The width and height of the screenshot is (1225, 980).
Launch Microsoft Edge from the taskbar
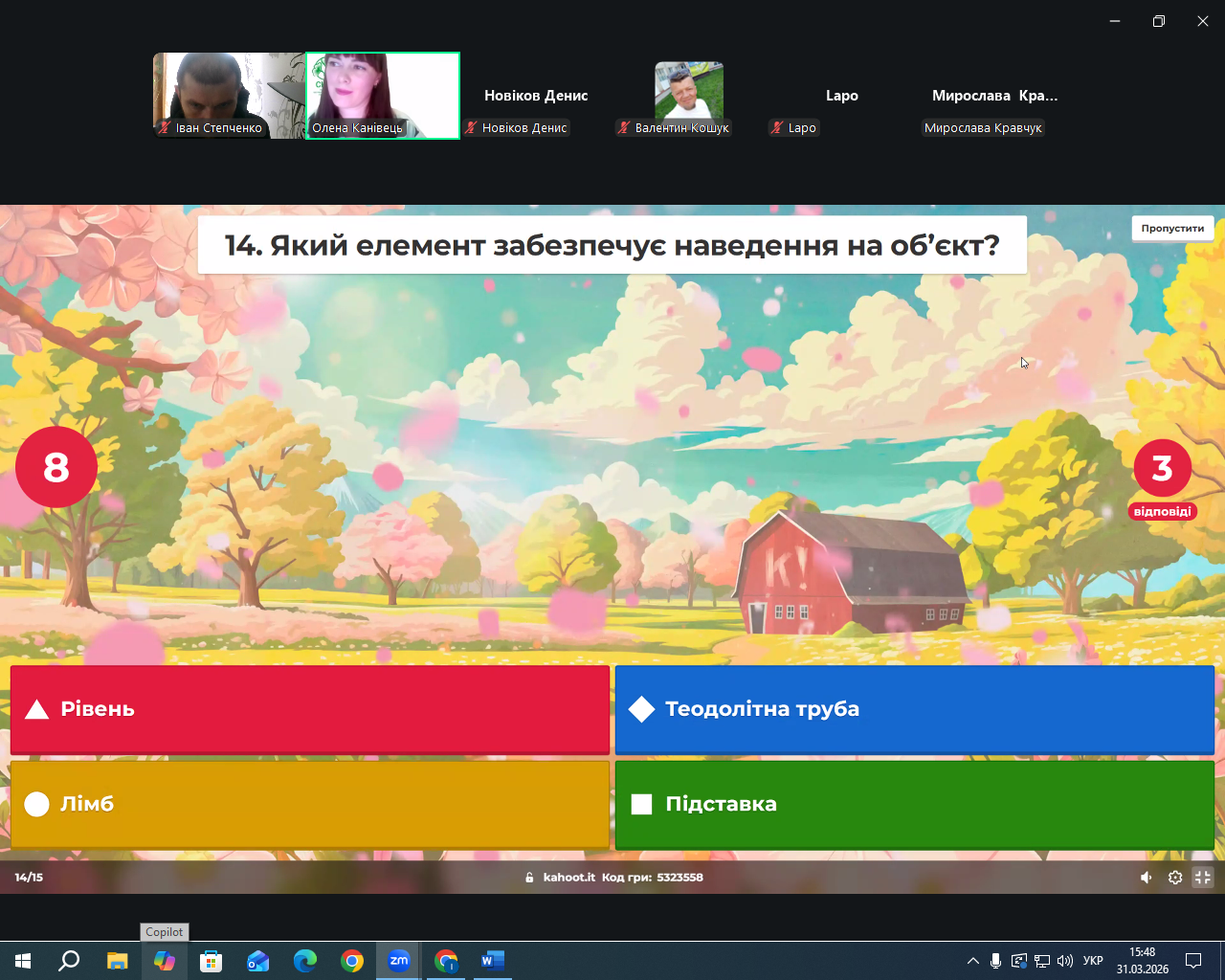pyautogui.click(x=305, y=961)
